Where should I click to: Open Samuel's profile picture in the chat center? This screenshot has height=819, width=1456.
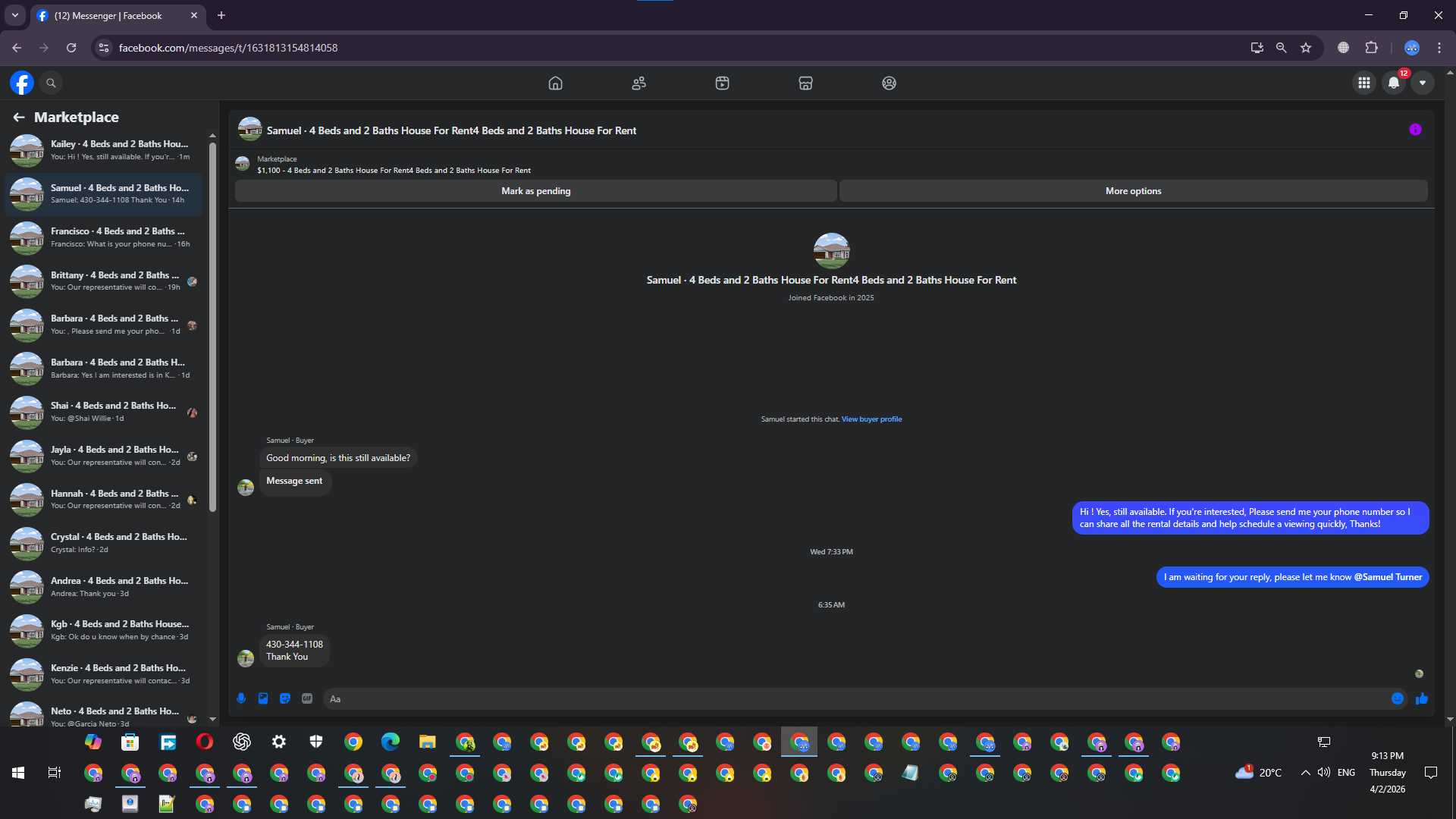(x=831, y=251)
